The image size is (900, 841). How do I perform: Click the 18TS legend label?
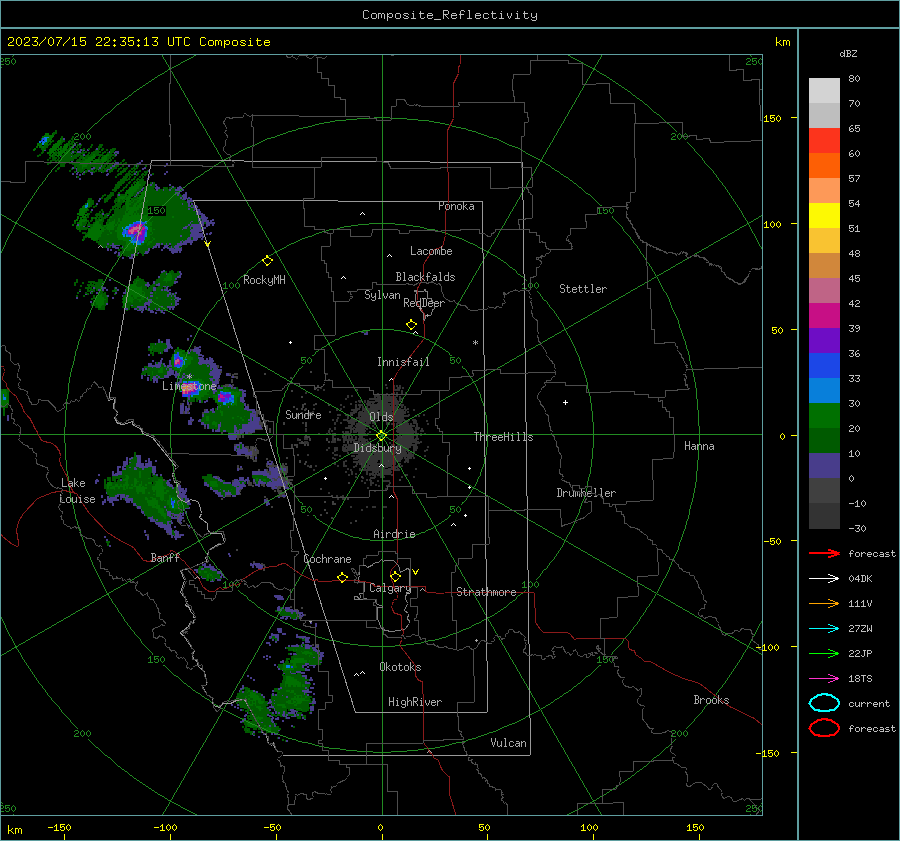(x=860, y=679)
